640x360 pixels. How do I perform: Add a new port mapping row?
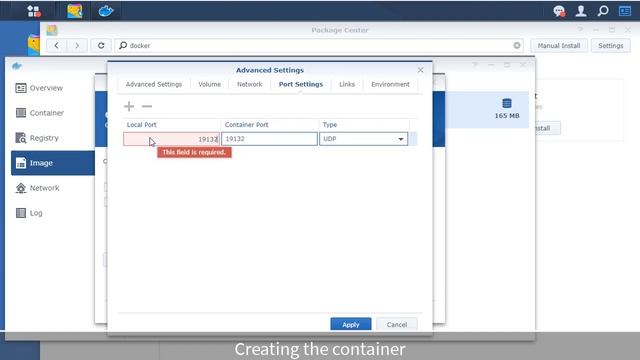click(129, 106)
